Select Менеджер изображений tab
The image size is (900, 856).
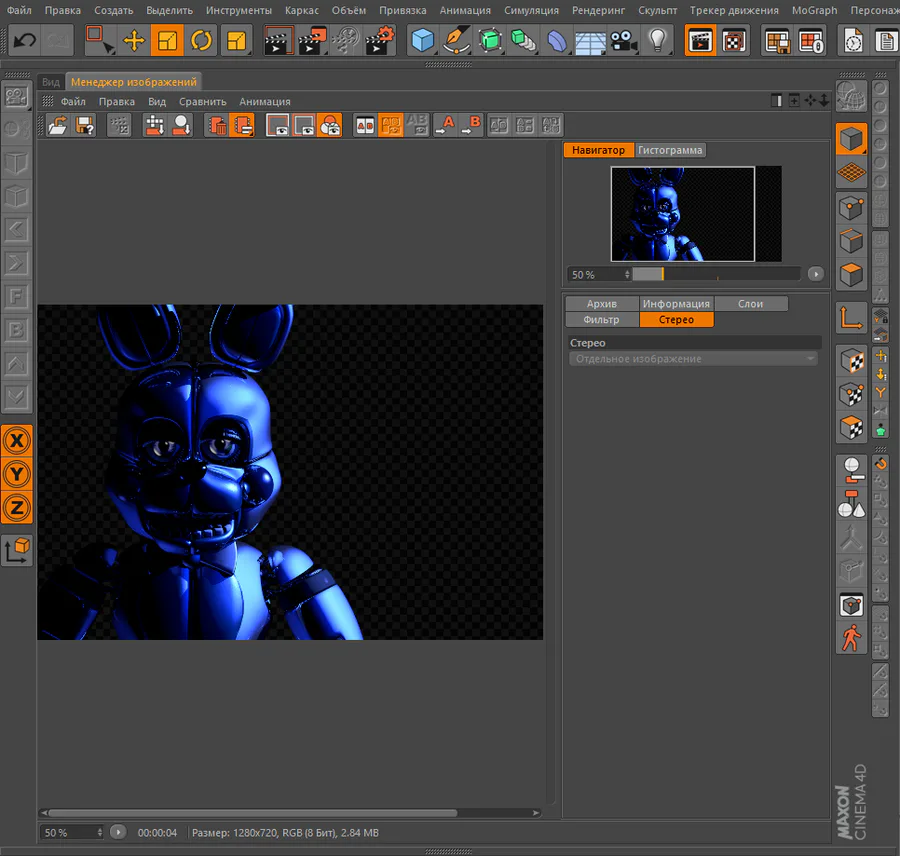(133, 82)
